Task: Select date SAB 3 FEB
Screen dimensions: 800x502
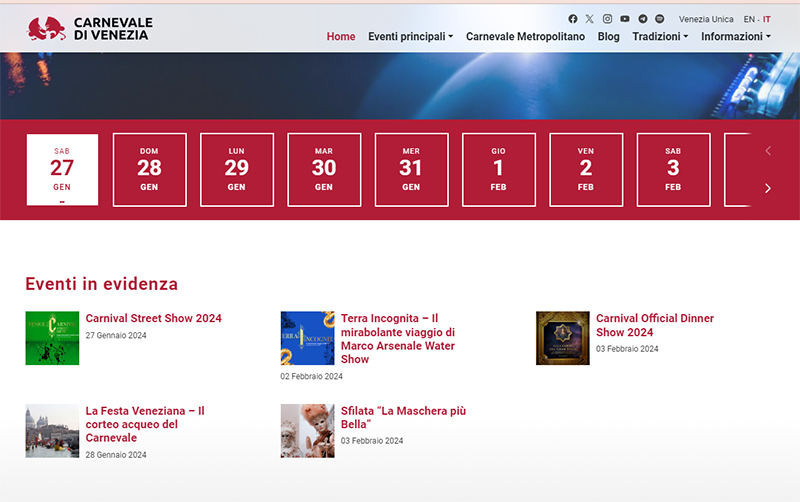Action: coord(673,170)
